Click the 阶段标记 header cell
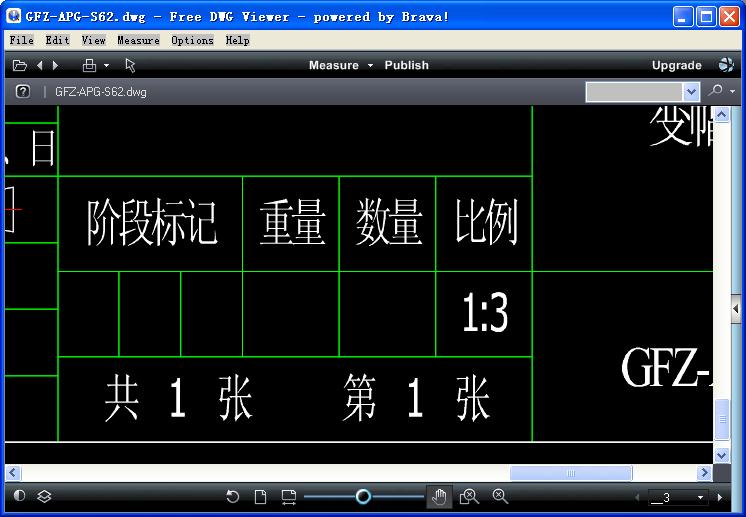 pos(151,223)
